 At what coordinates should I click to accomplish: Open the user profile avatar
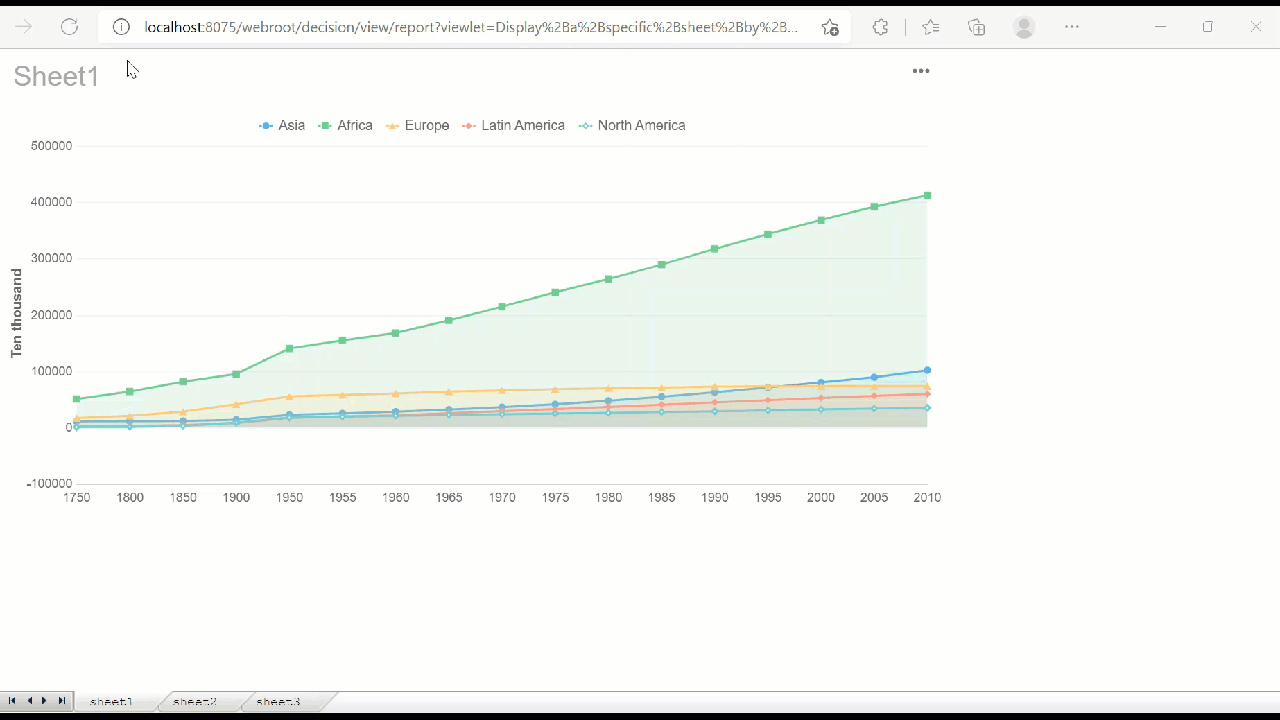1024,27
